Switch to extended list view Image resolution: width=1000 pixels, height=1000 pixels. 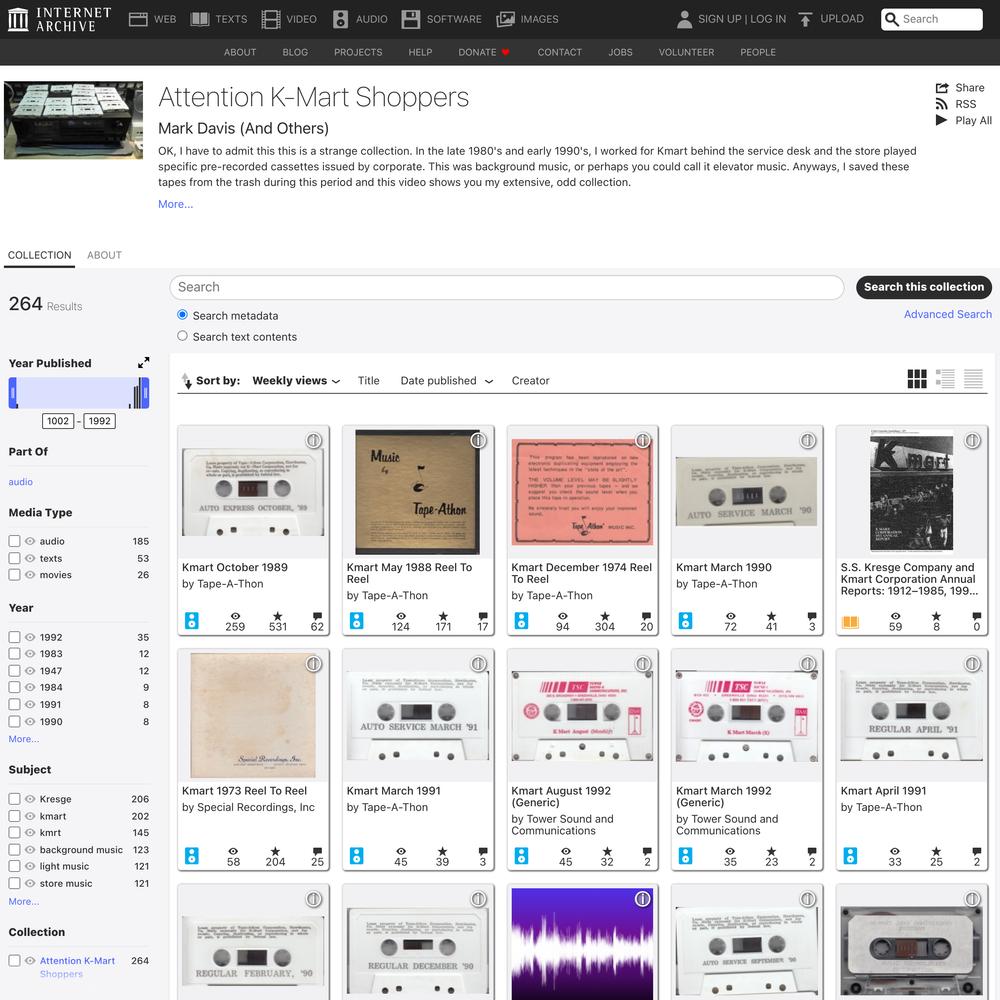(x=945, y=379)
